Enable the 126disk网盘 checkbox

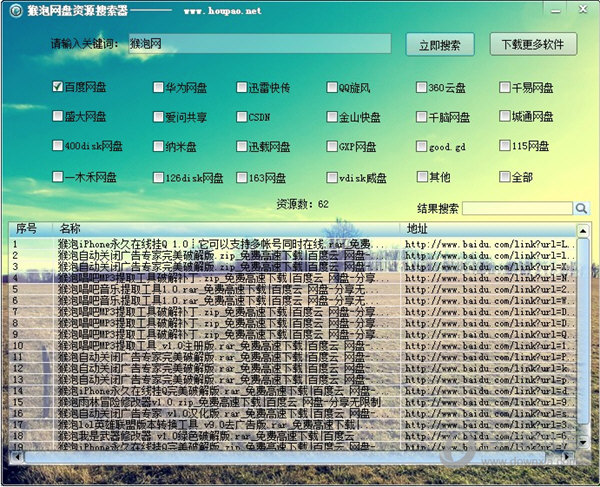coord(158,178)
